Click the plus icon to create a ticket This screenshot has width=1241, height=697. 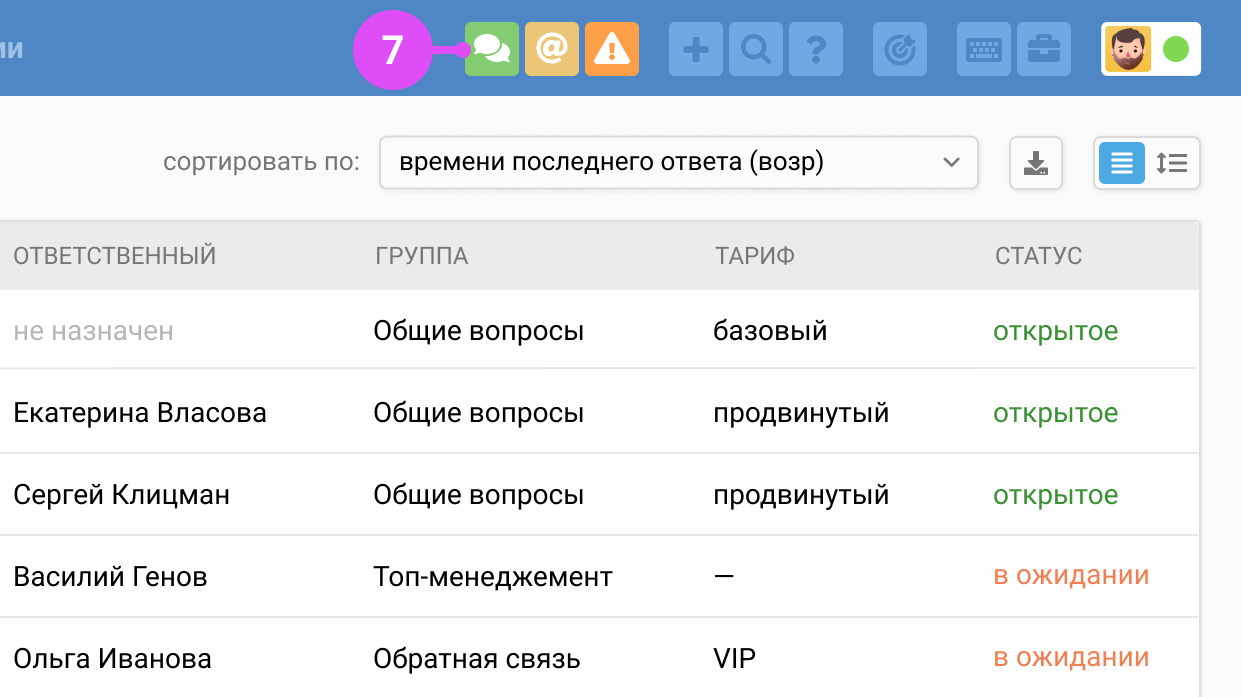pyautogui.click(x=695, y=48)
